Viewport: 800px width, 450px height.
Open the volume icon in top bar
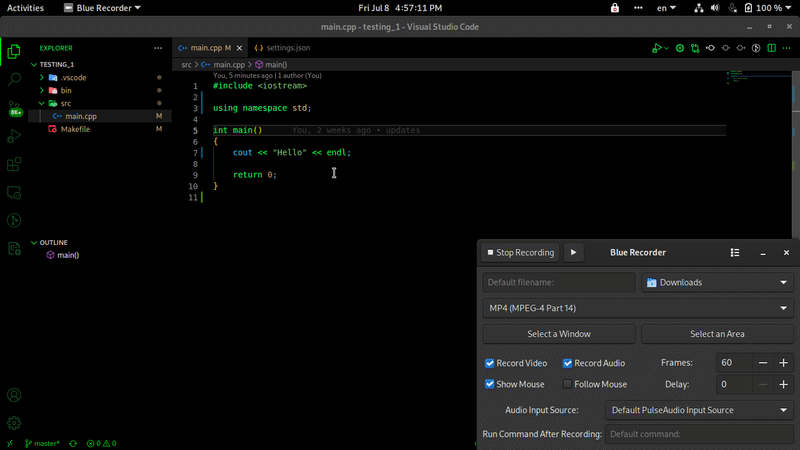(715, 8)
